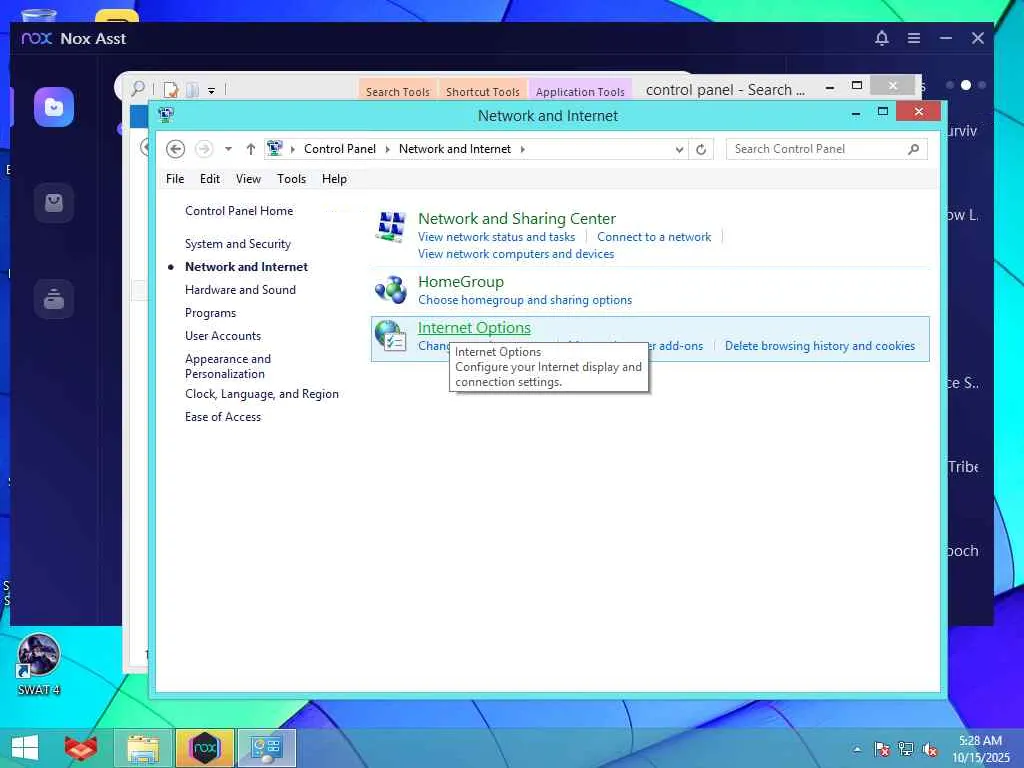Expand the address bar history dropdown

coord(679,150)
